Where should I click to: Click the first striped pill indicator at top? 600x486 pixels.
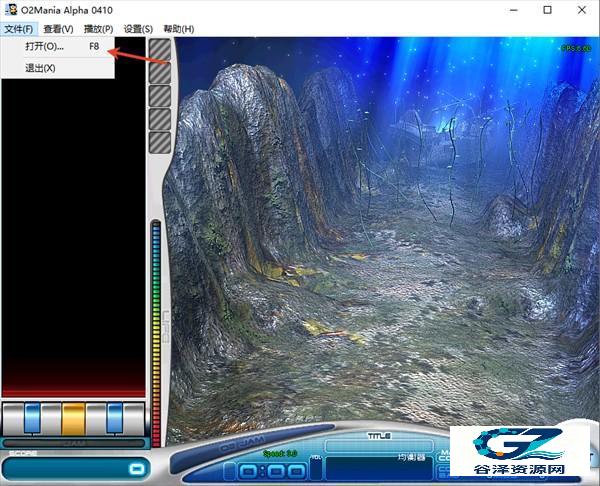point(160,49)
